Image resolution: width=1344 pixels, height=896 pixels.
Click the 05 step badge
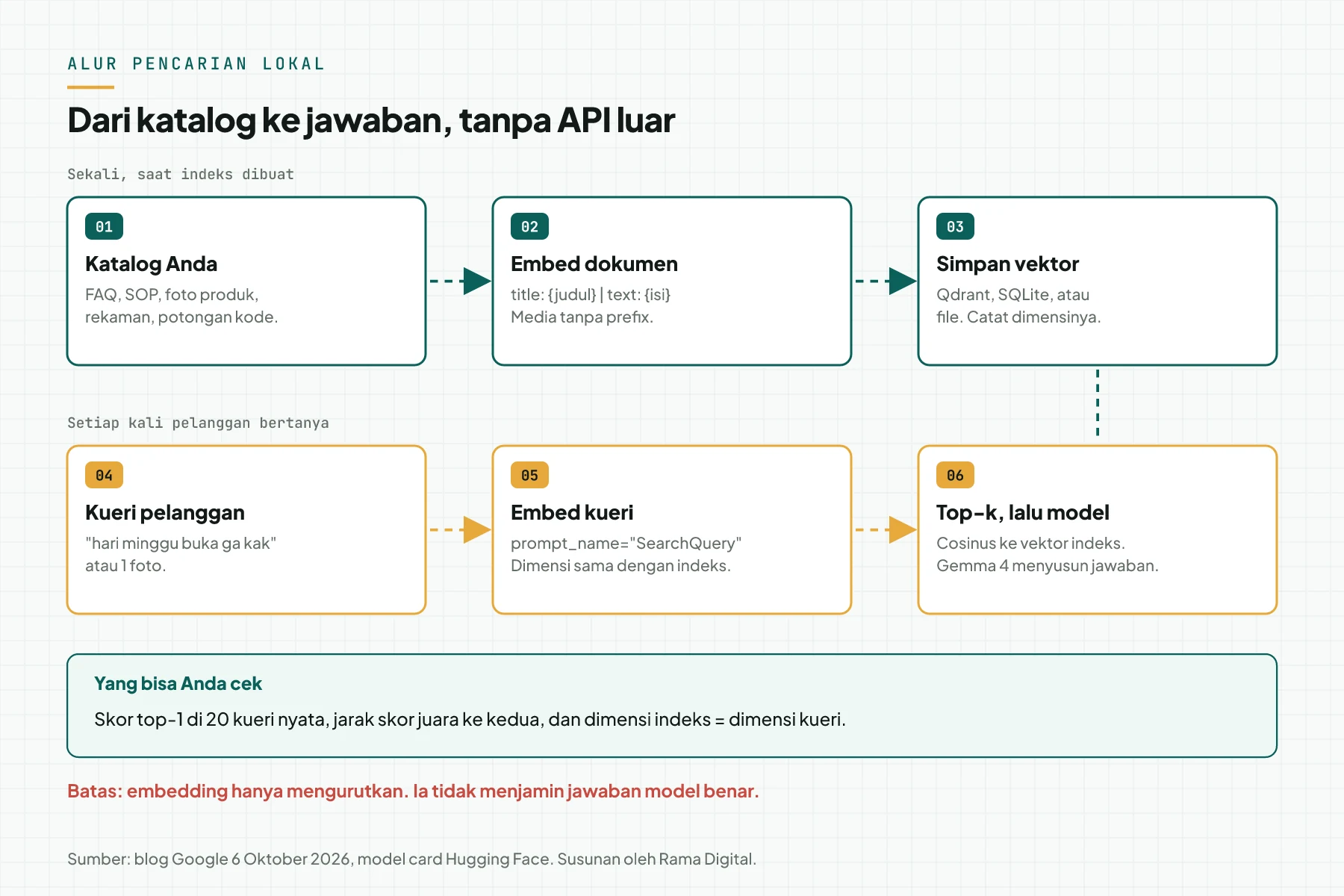[x=529, y=475]
